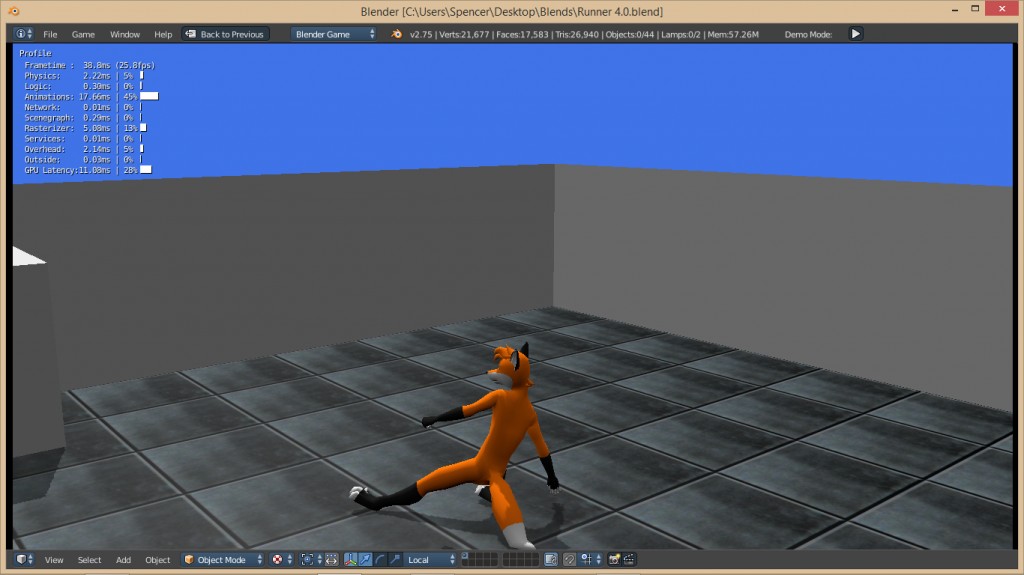Open the pivot point selector
The image size is (1024, 575).
pyautogui.click(x=311, y=559)
